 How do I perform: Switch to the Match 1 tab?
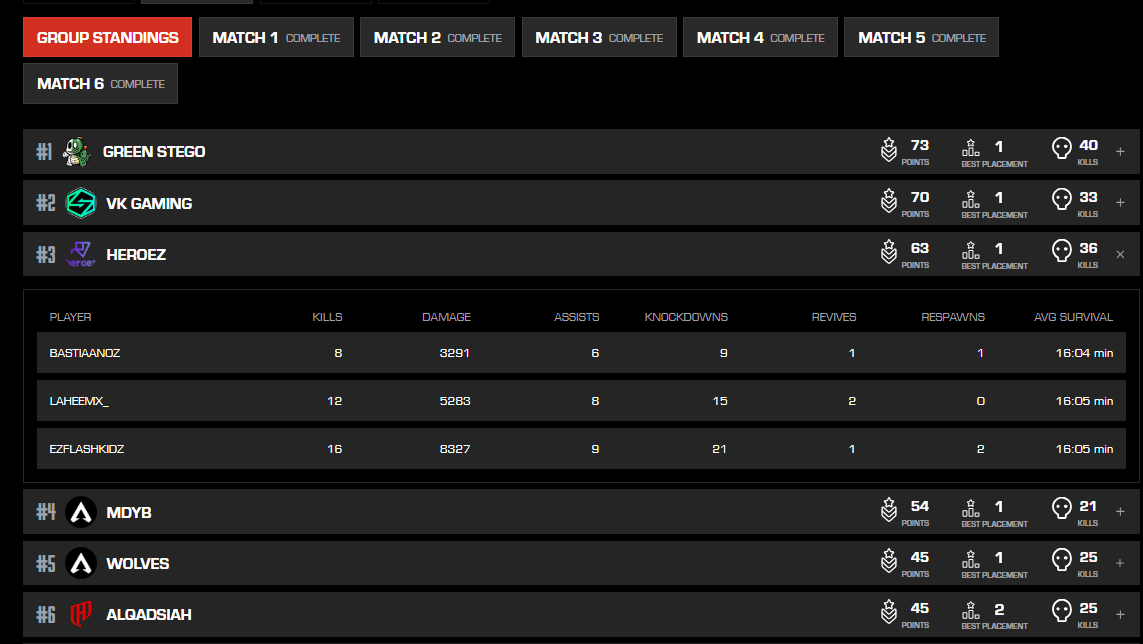click(x=276, y=37)
